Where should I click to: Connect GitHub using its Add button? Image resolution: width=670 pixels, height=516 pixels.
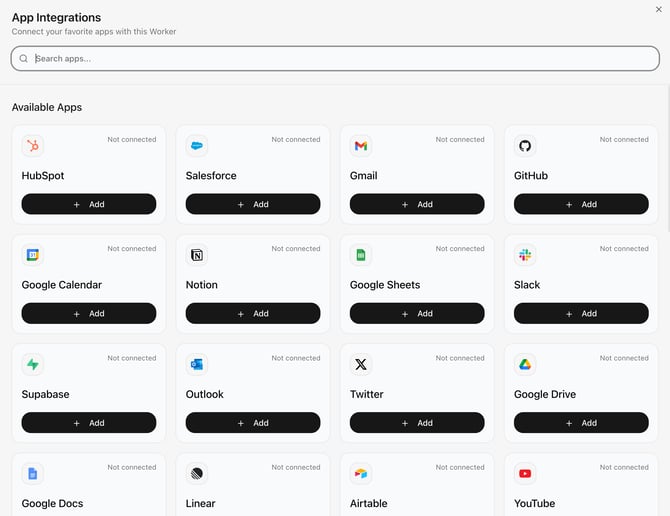(581, 204)
